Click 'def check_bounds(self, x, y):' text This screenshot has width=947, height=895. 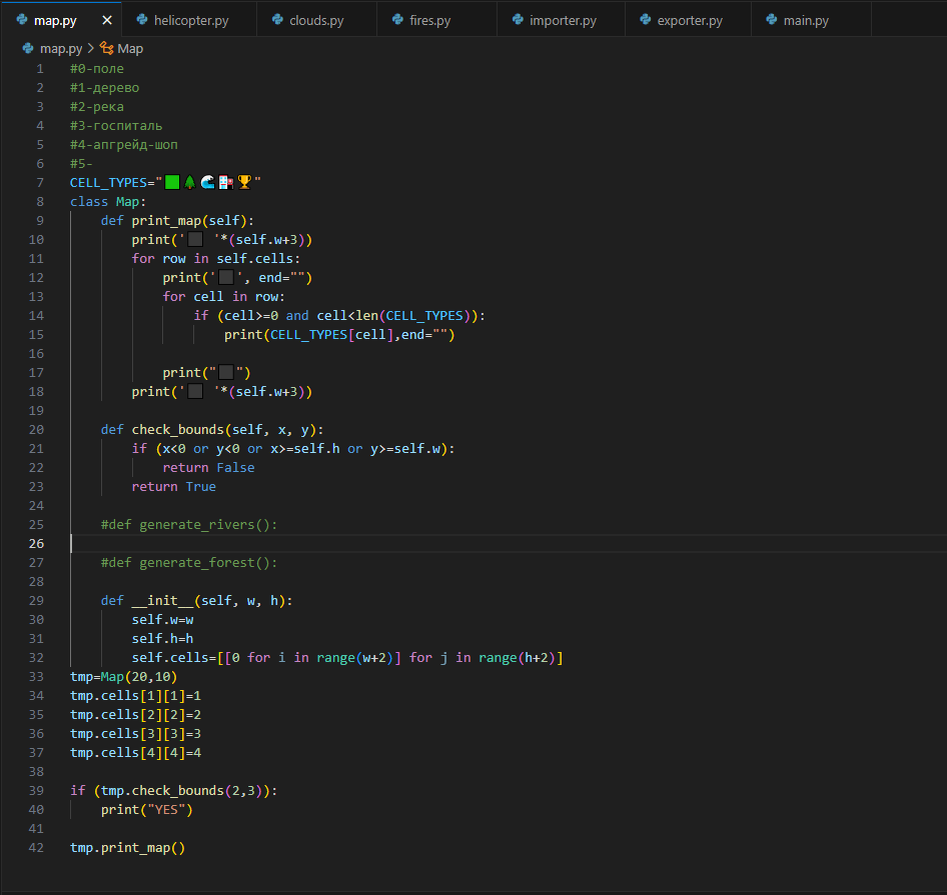click(x=212, y=429)
